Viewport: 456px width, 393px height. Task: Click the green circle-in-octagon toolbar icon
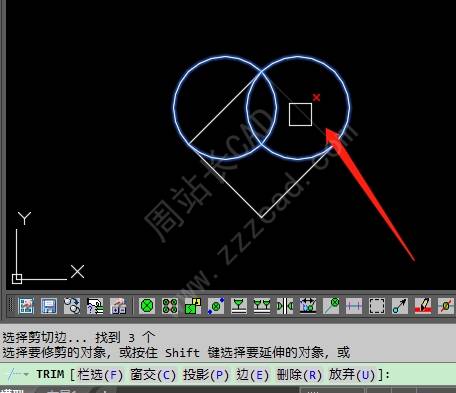(x=147, y=306)
